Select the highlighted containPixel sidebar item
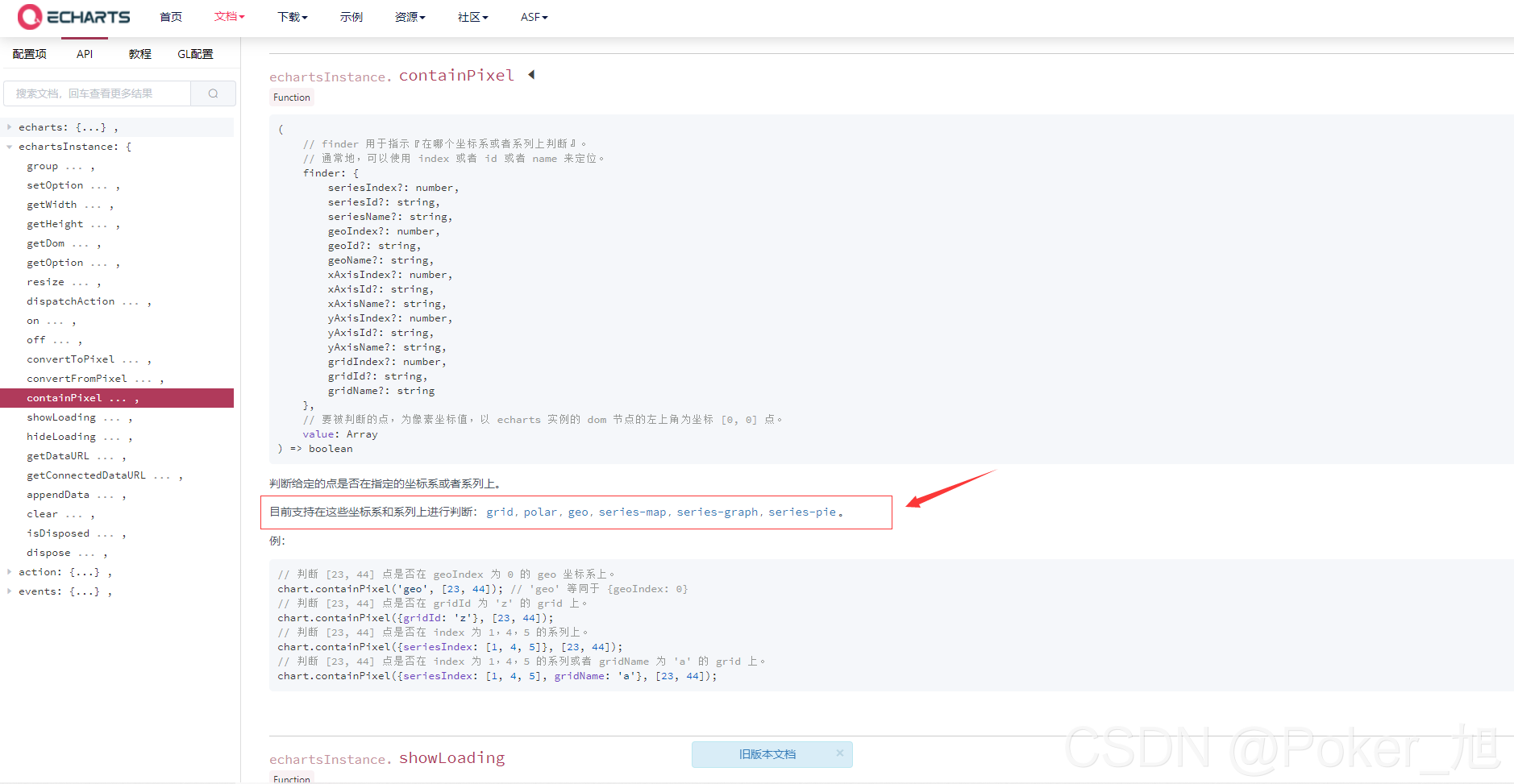This screenshot has width=1514, height=784. click(x=117, y=398)
